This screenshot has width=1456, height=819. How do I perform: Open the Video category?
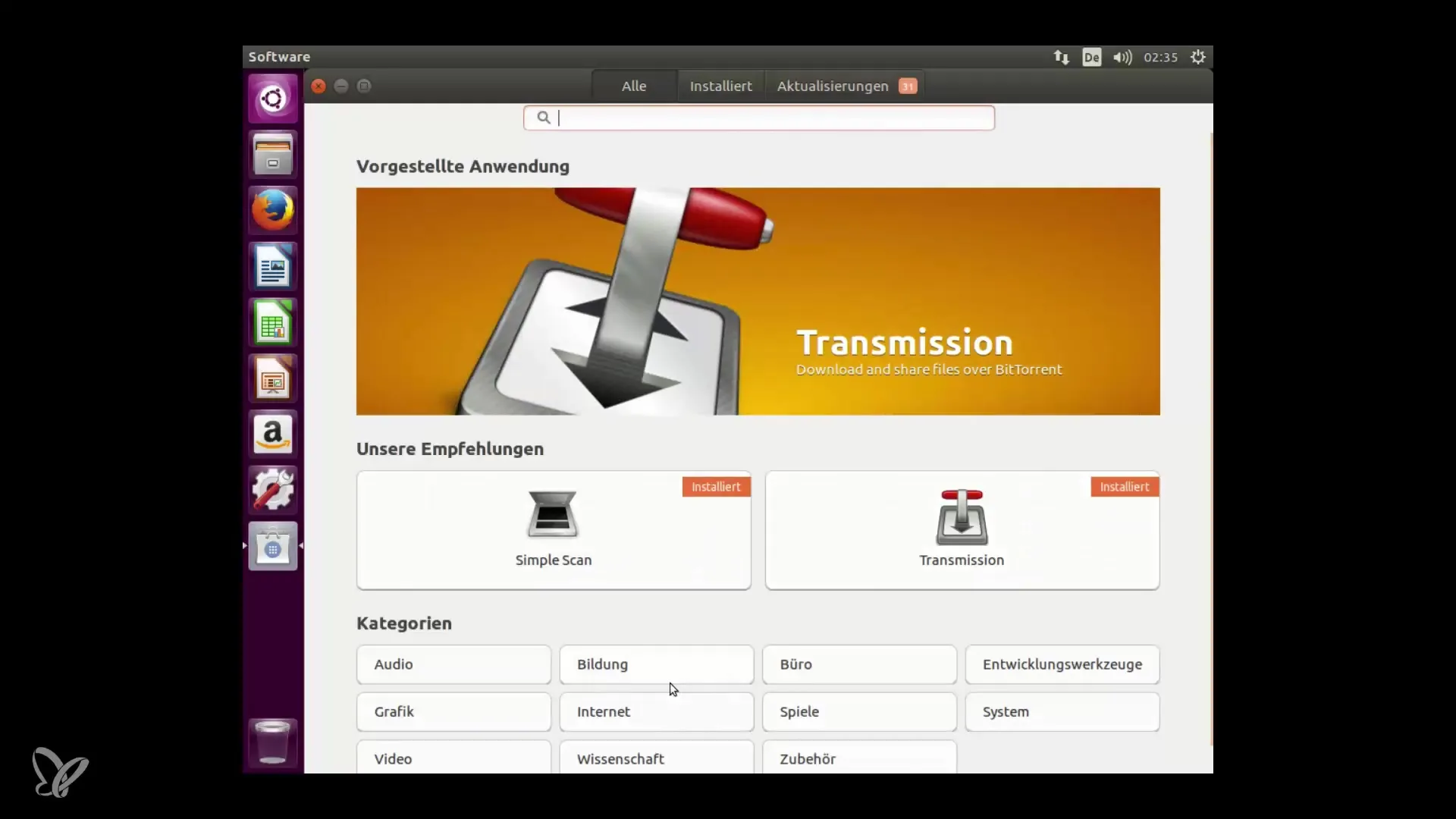[x=453, y=758]
